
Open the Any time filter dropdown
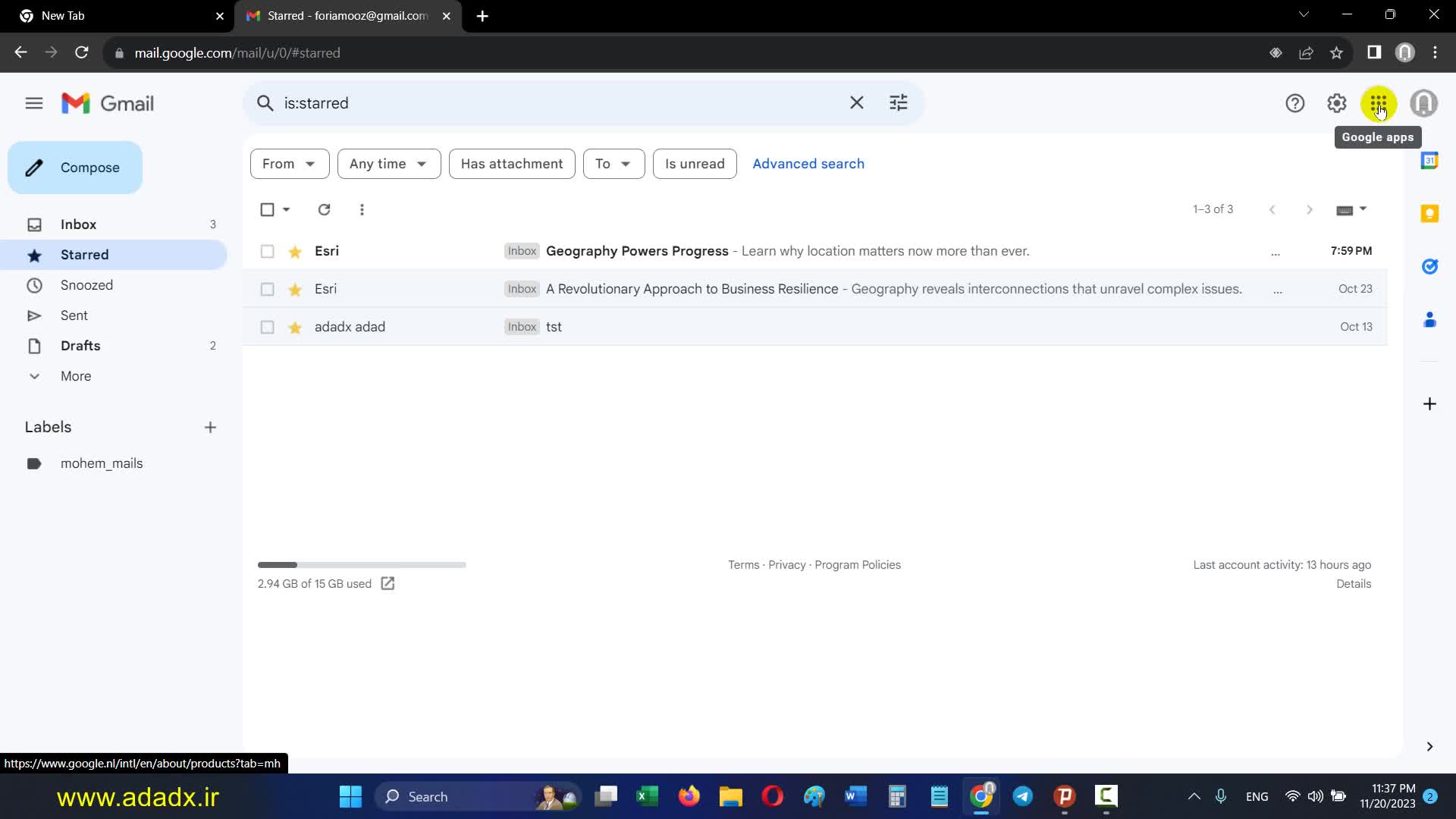[x=388, y=164]
